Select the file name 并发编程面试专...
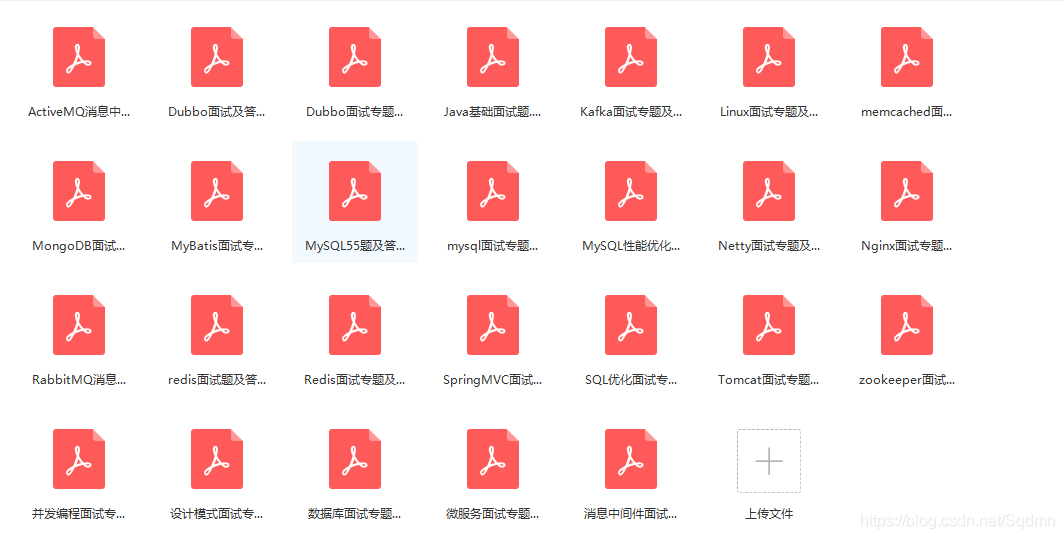Screen dimensions: 1064x539 (x=79, y=514)
